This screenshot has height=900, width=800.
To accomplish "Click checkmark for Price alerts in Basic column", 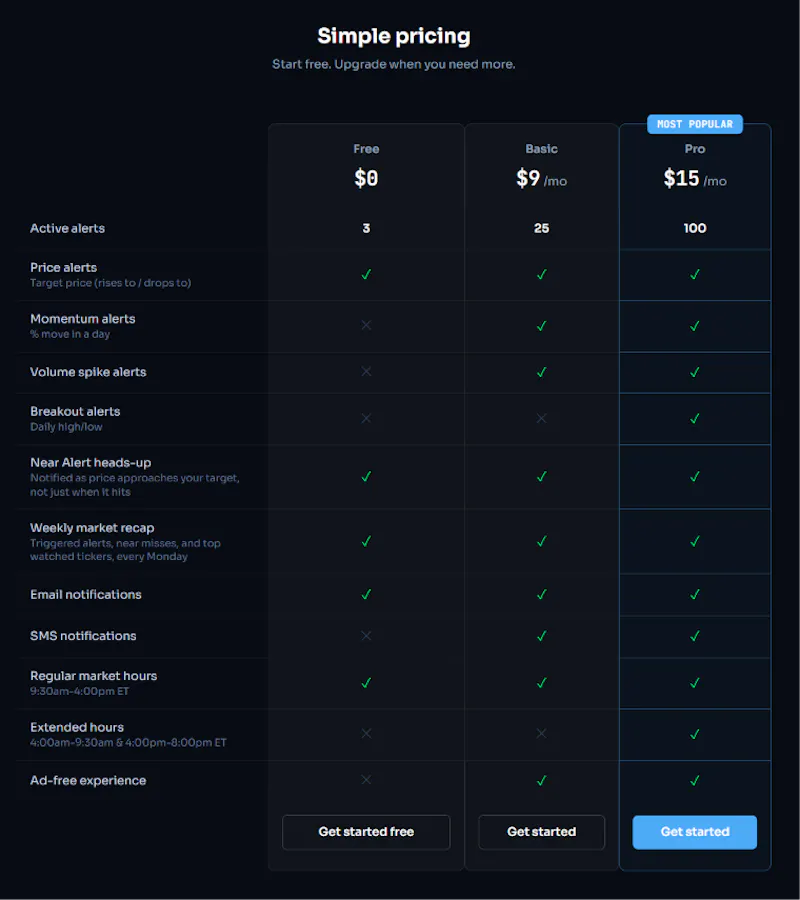I will [541, 274].
